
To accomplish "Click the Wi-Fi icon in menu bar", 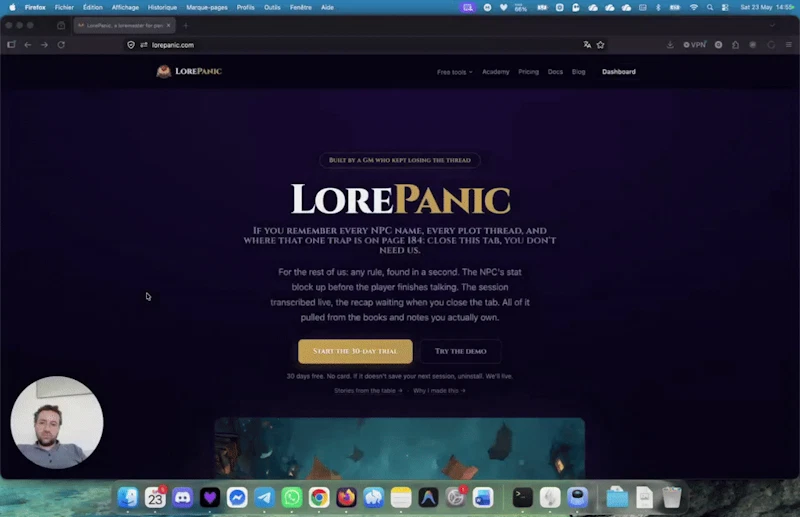I will [x=694, y=7].
